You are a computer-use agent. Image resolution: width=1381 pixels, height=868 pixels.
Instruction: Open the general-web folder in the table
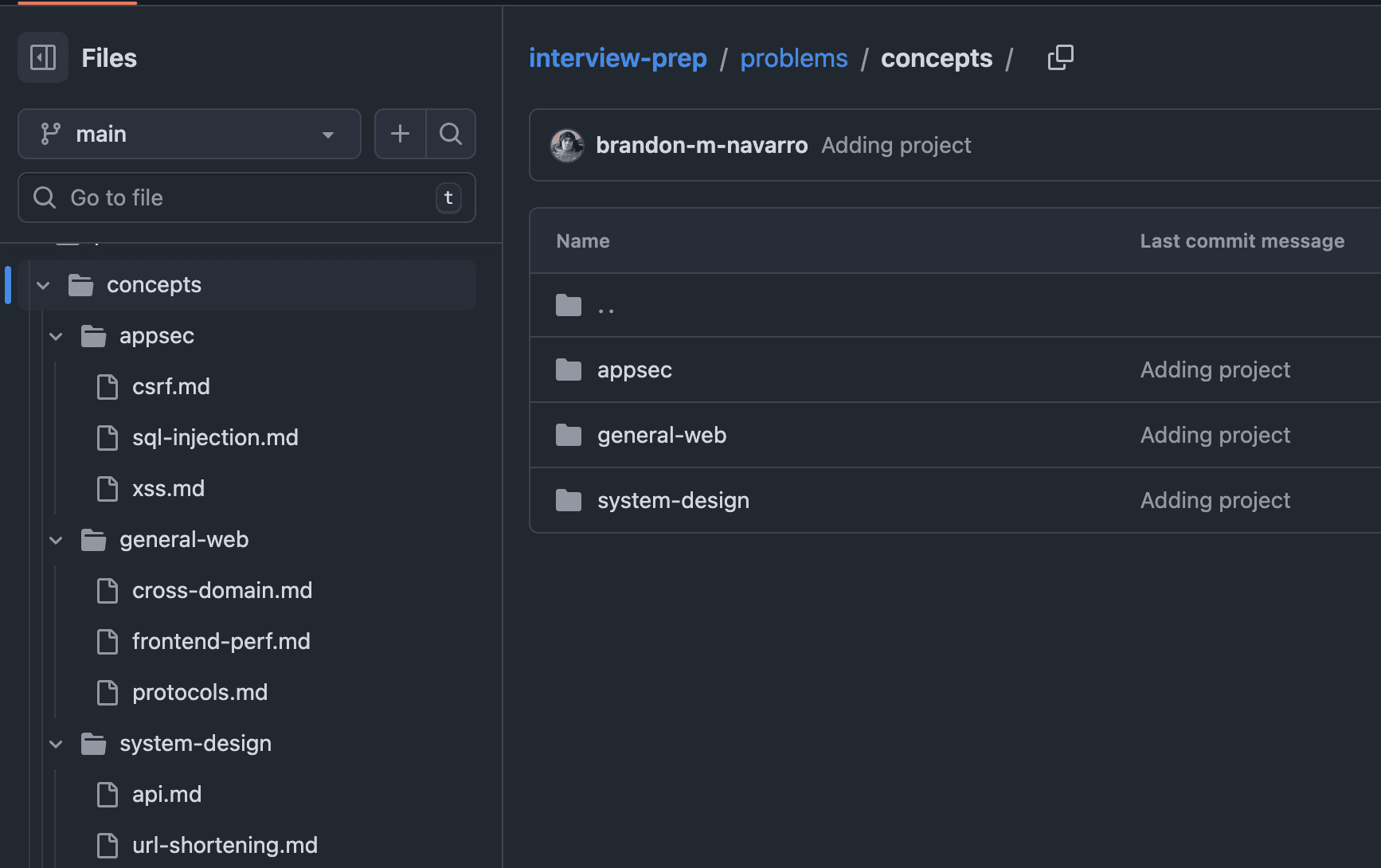661,435
